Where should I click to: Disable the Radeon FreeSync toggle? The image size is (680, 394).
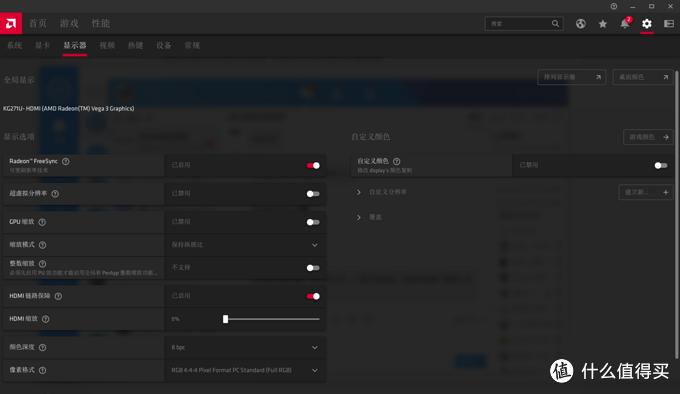pos(313,166)
